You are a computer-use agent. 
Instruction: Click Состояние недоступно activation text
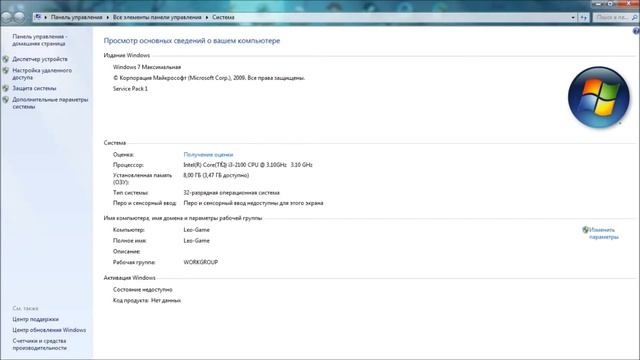(142, 289)
